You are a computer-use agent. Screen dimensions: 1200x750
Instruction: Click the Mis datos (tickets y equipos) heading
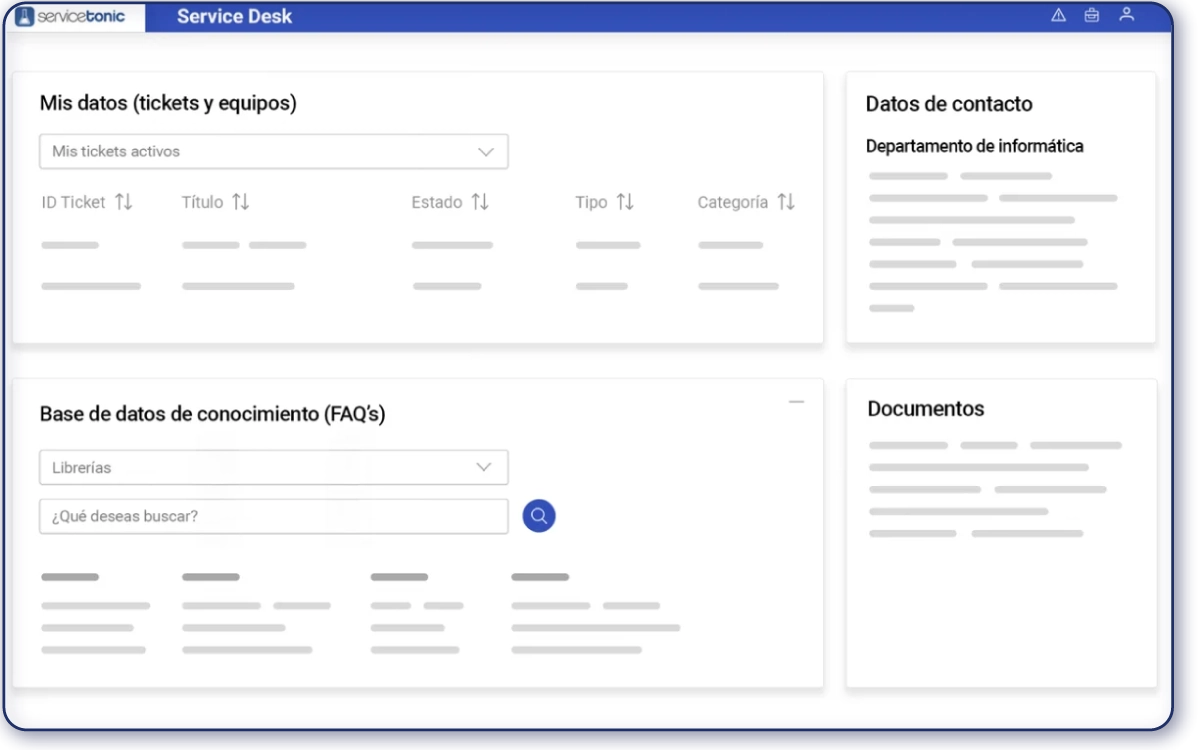click(x=168, y=103)
